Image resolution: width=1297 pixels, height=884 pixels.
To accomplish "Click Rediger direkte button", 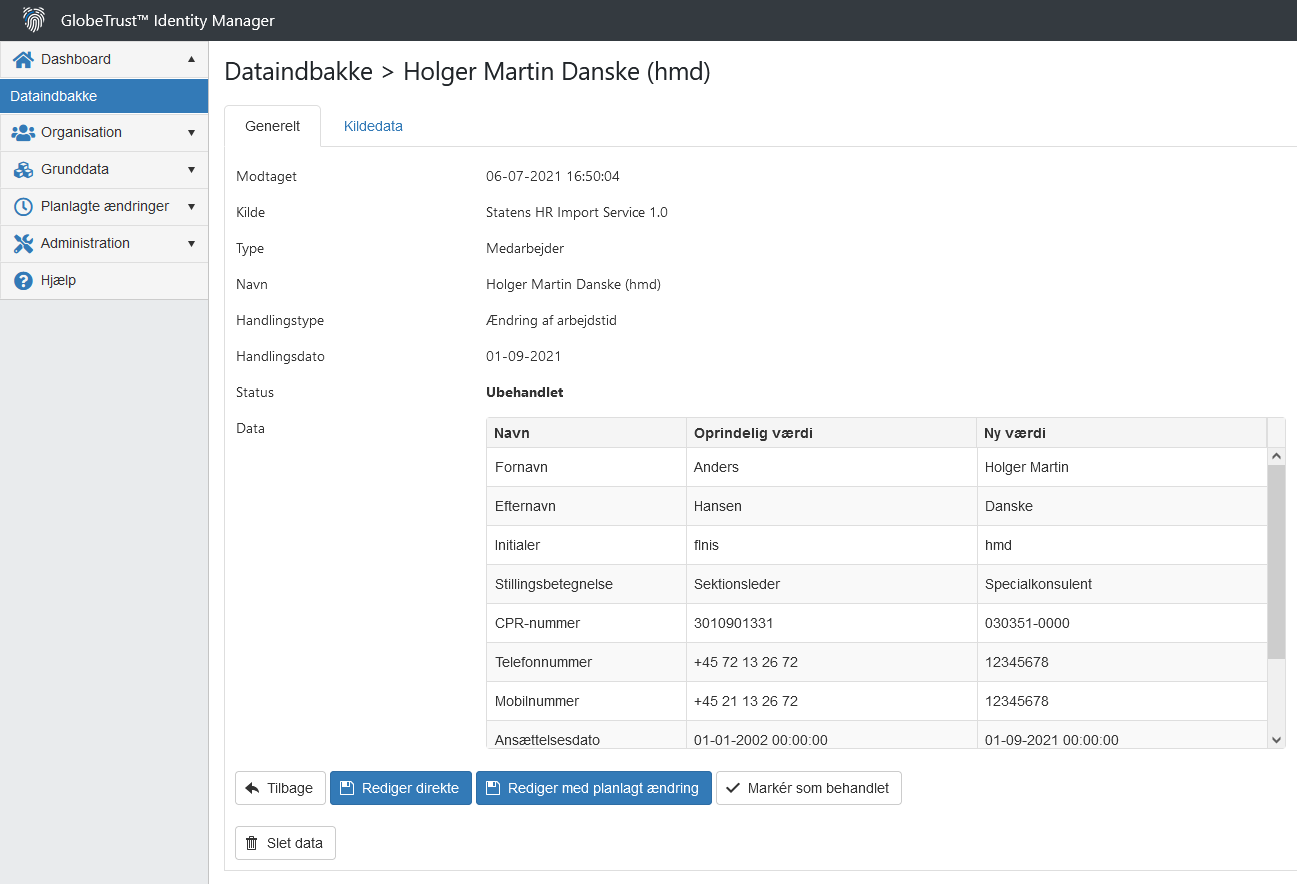I will pos(400,788).
